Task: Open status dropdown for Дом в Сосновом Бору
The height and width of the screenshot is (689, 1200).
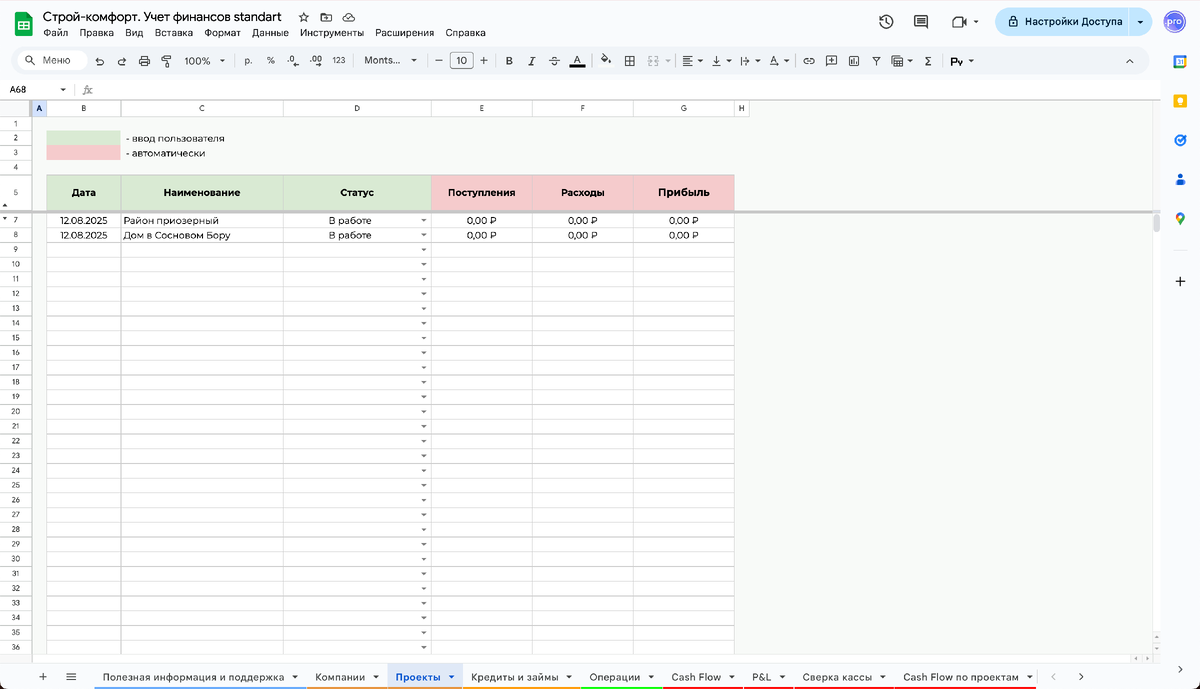Action: pyautogui.click(x=424, y=236)
